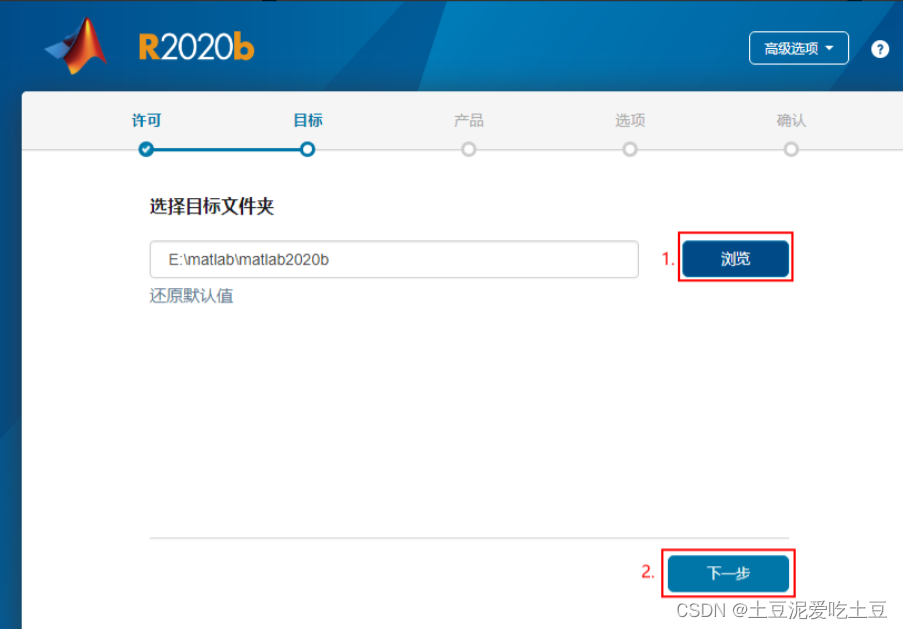This screenshot has width=903, height=629.
Task: Select the 确认 step label
Action: coord(791,120)
